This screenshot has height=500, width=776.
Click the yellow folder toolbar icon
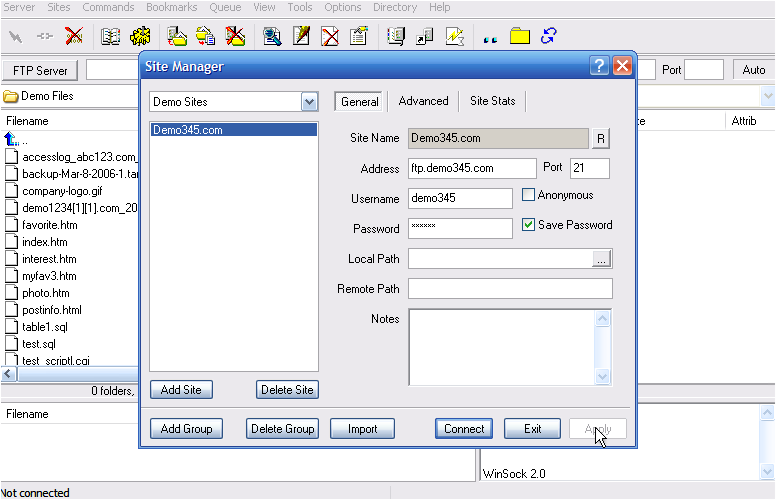519,37
